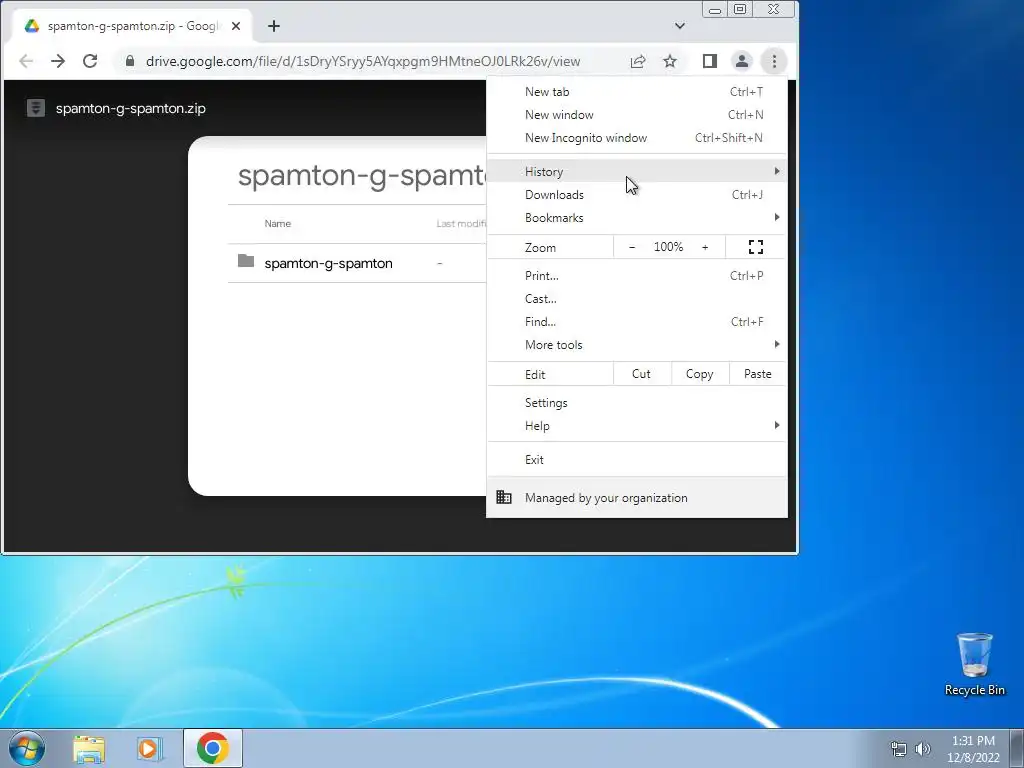Bookmark this page with the star icon
This screenshot has height=768, width=1024.
coord(670,61)
